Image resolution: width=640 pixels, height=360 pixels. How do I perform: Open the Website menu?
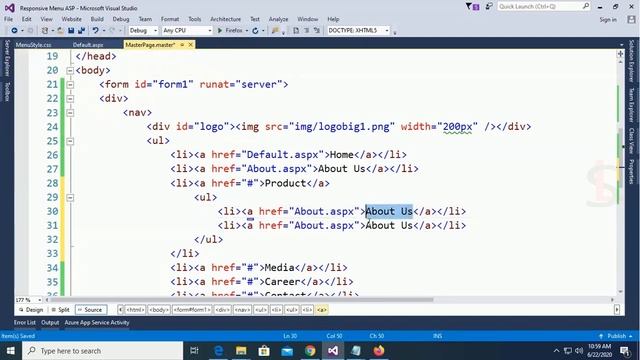pos(71,19)
